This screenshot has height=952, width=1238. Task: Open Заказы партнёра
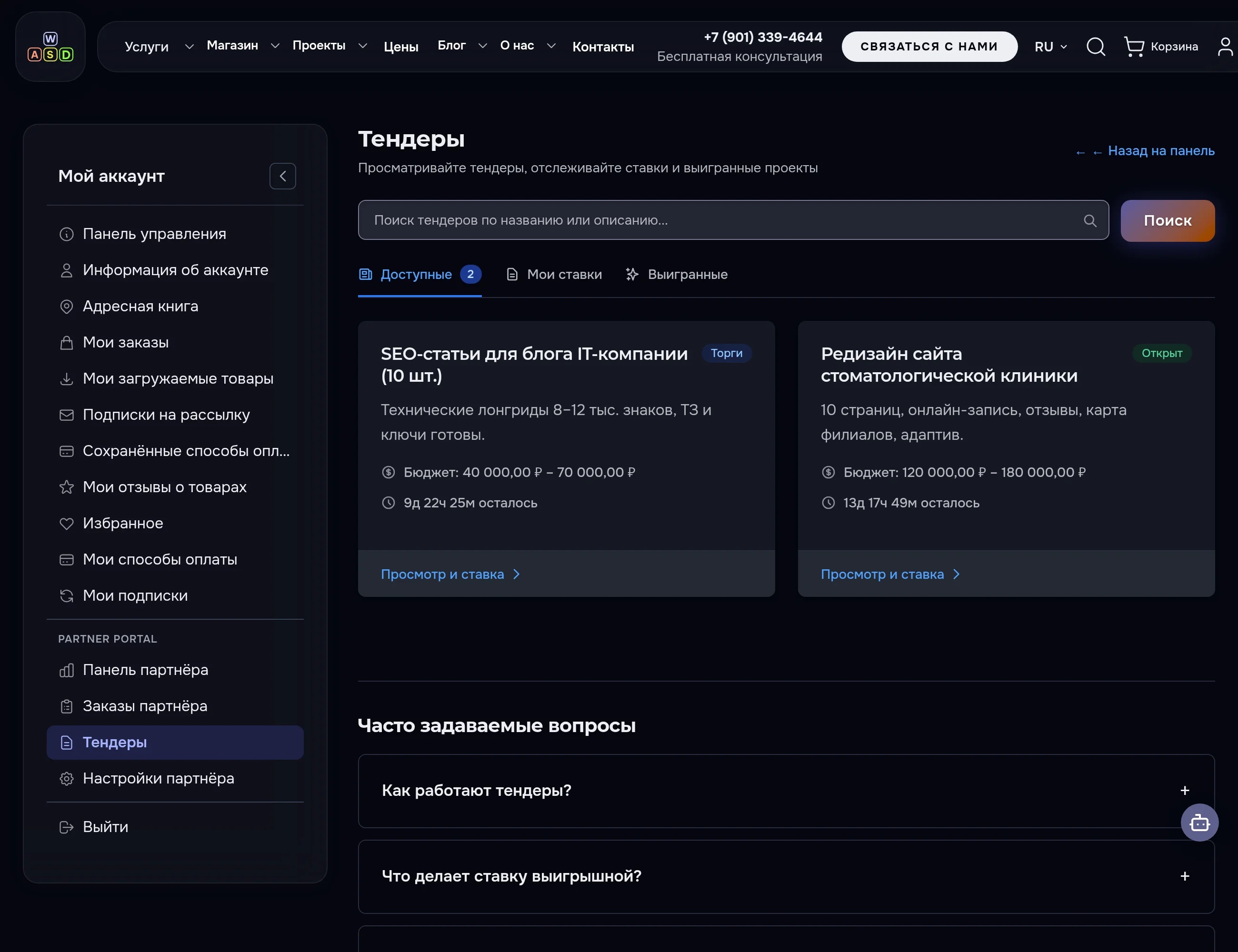(175, 707)
